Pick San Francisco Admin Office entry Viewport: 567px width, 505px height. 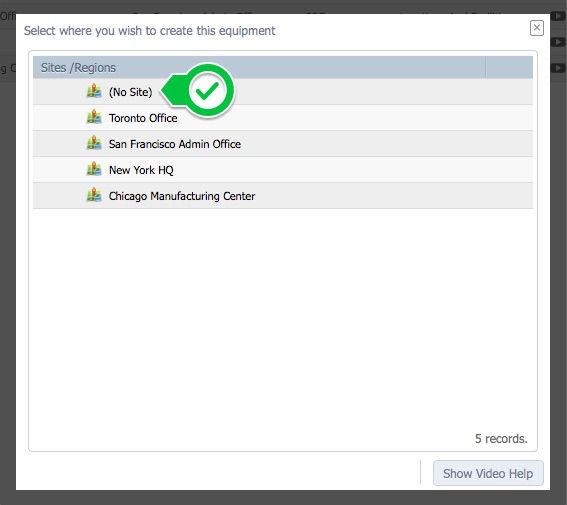click(175, 144)
